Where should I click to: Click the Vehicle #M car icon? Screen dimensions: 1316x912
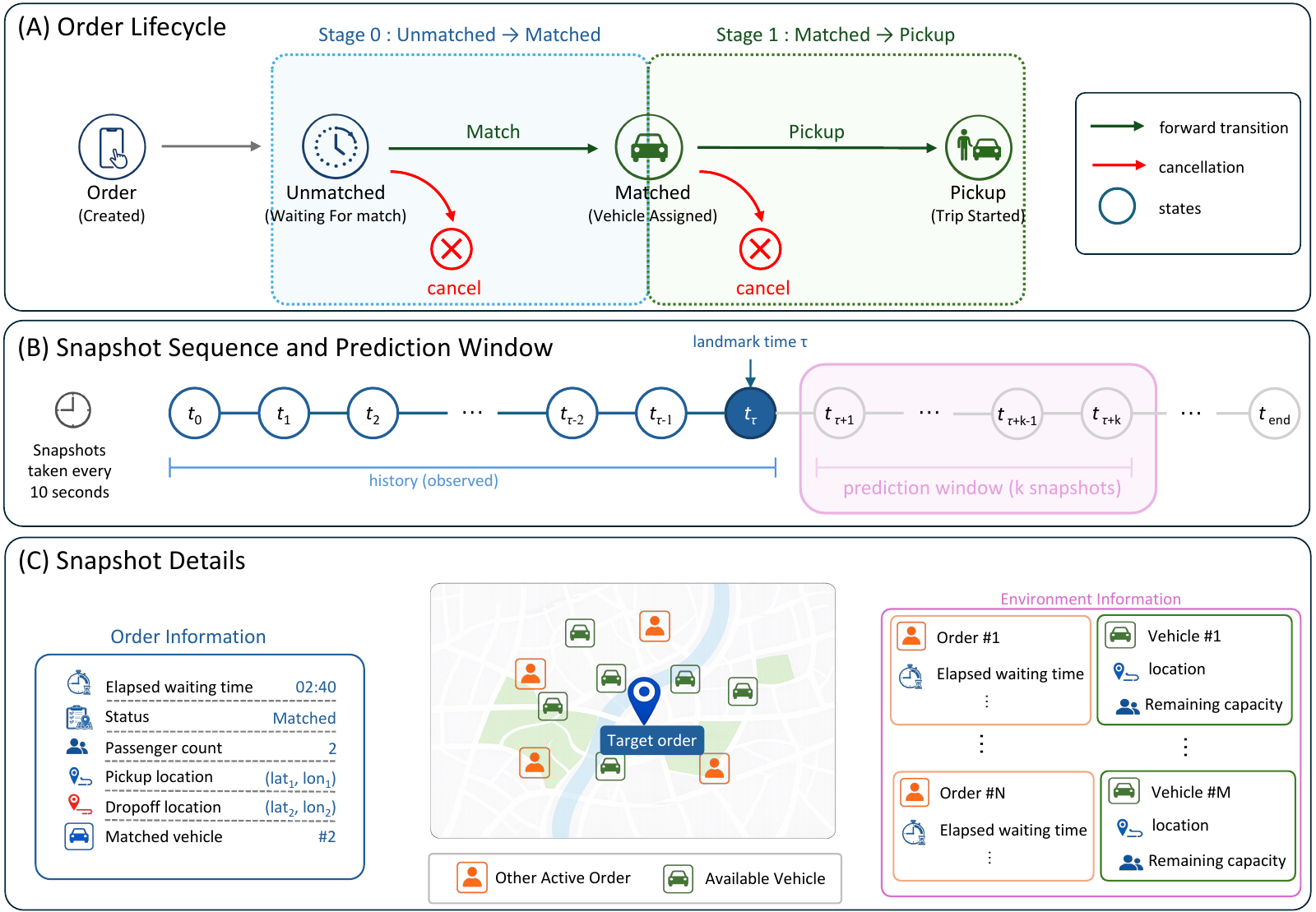1124,791
